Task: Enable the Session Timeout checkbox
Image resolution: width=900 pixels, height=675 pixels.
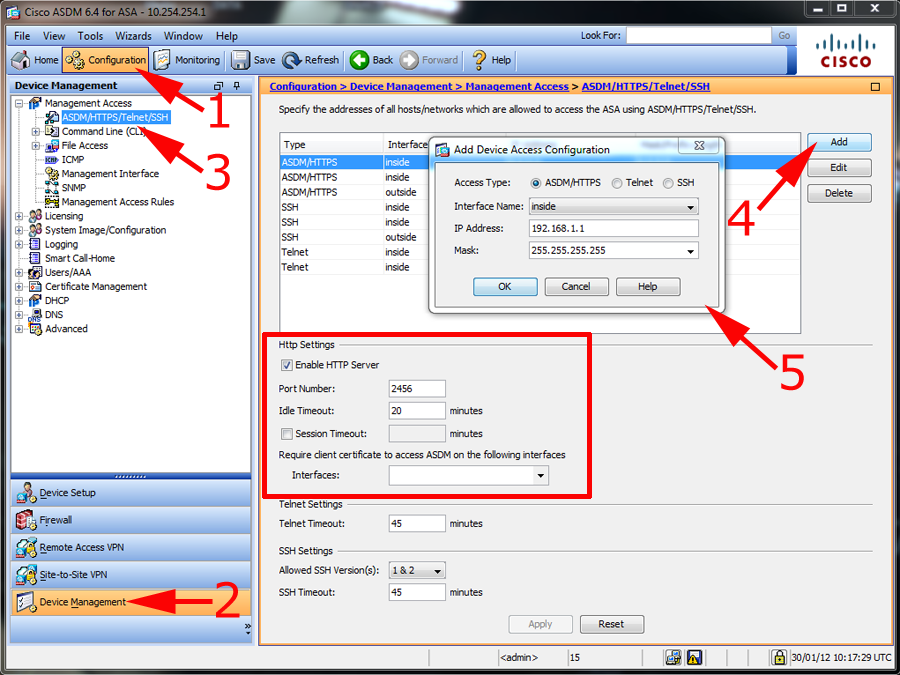Action: (x=286, y=434)
